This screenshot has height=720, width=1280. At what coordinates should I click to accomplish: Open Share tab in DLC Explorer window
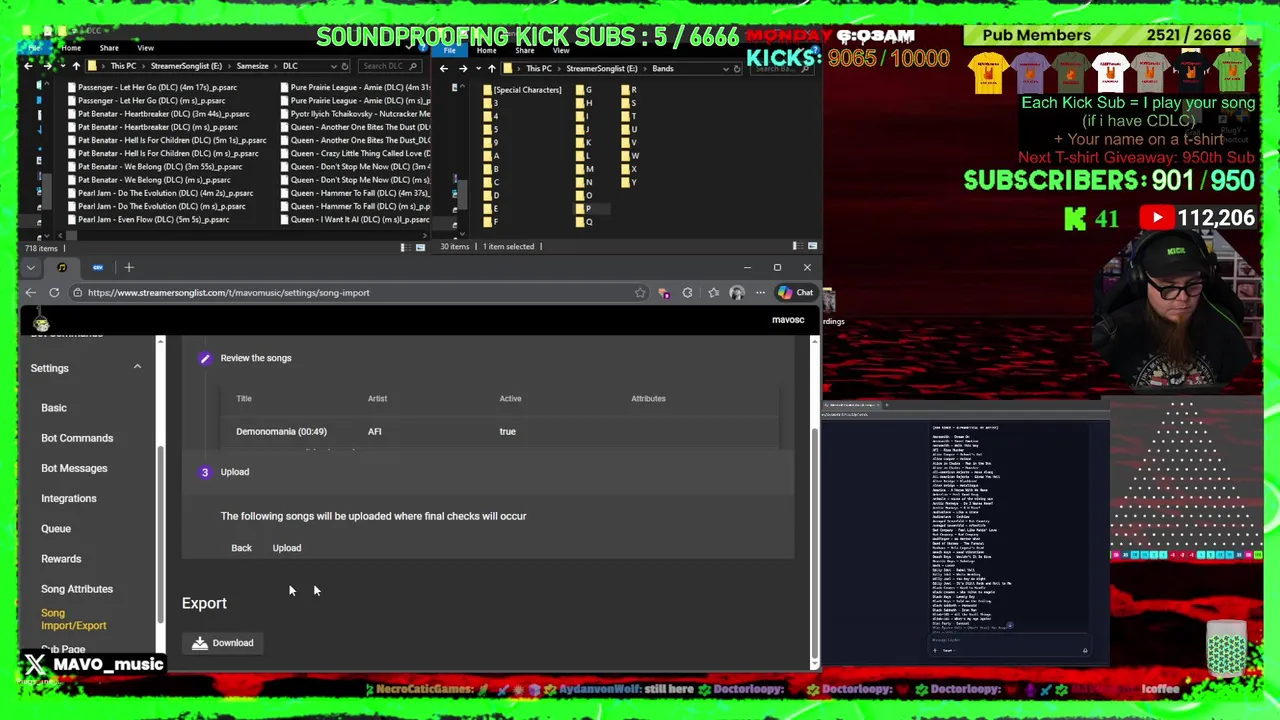coord(108,48)
